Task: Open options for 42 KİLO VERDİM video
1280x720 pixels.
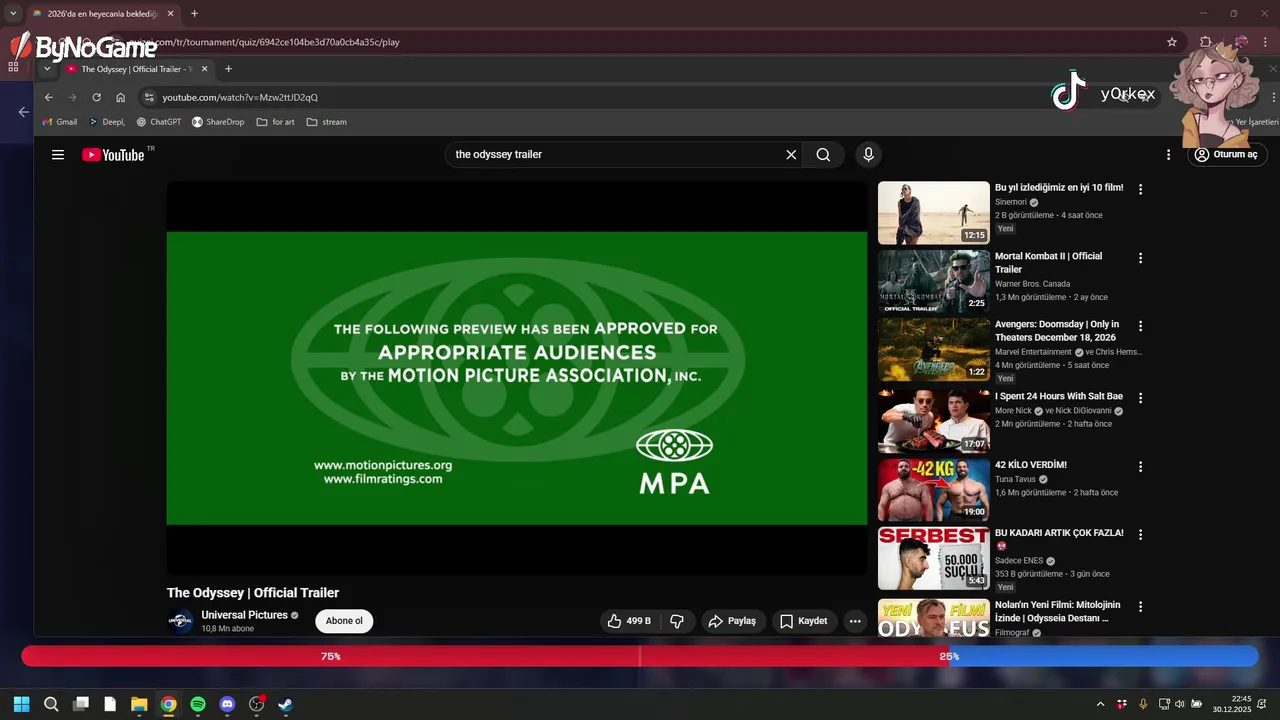Action: click(x=1140, y=466)
